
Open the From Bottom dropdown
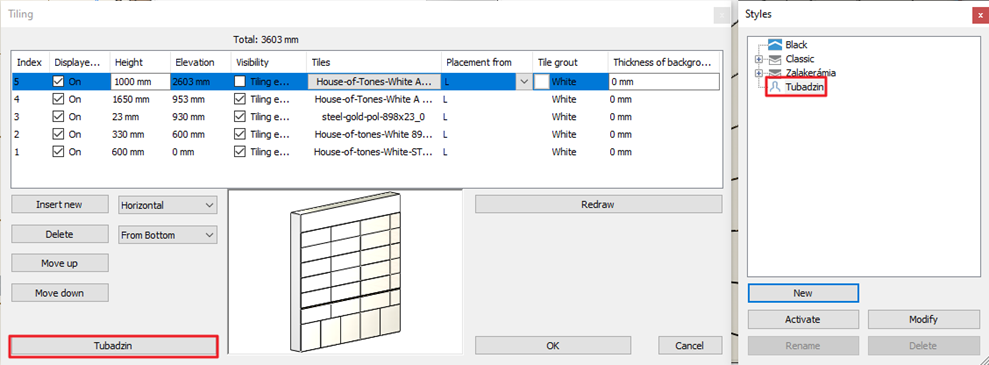168,235
